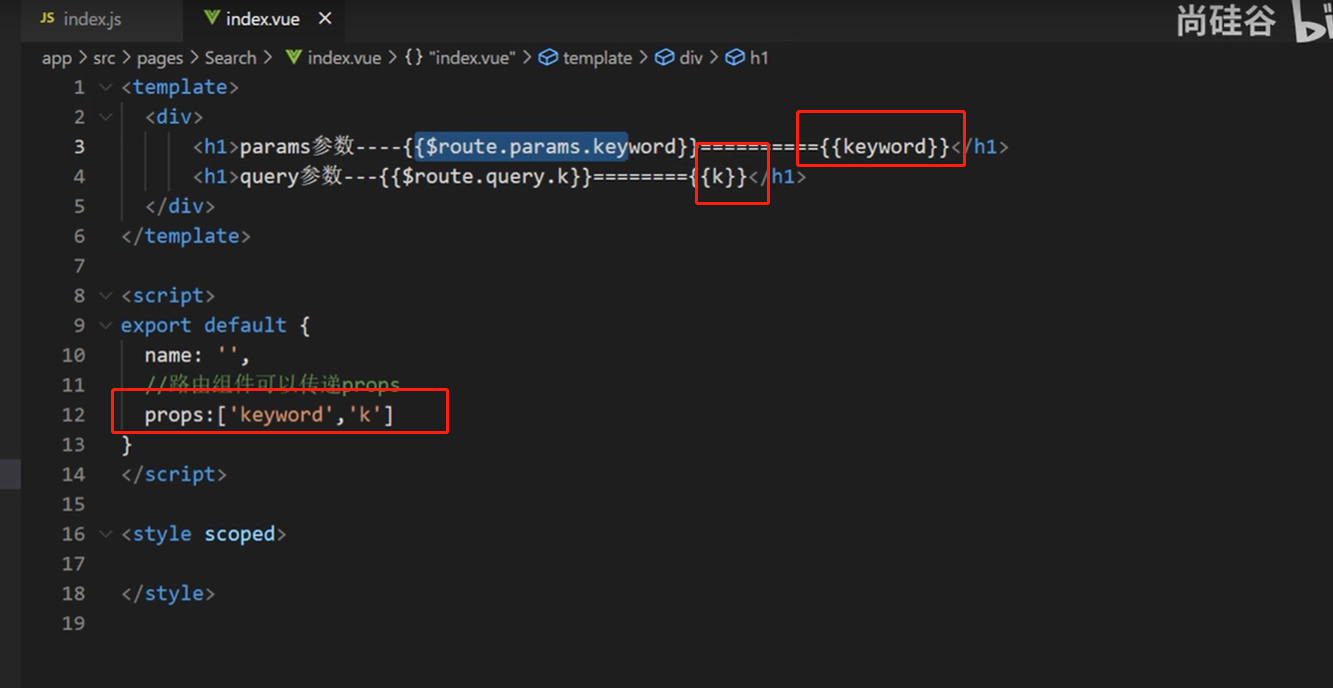Click the JS file icon on index.js tab

pyautogui.click(x=47, y=19)
